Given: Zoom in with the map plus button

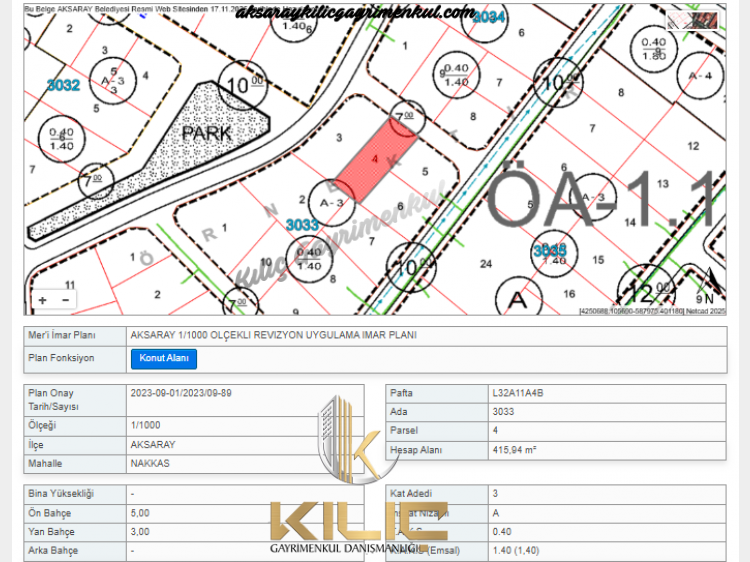Looking at the screenshot, I should 43,299.
